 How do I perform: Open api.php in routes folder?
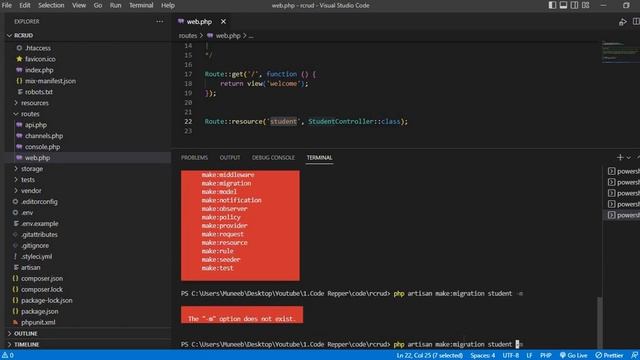click(36, 125)
